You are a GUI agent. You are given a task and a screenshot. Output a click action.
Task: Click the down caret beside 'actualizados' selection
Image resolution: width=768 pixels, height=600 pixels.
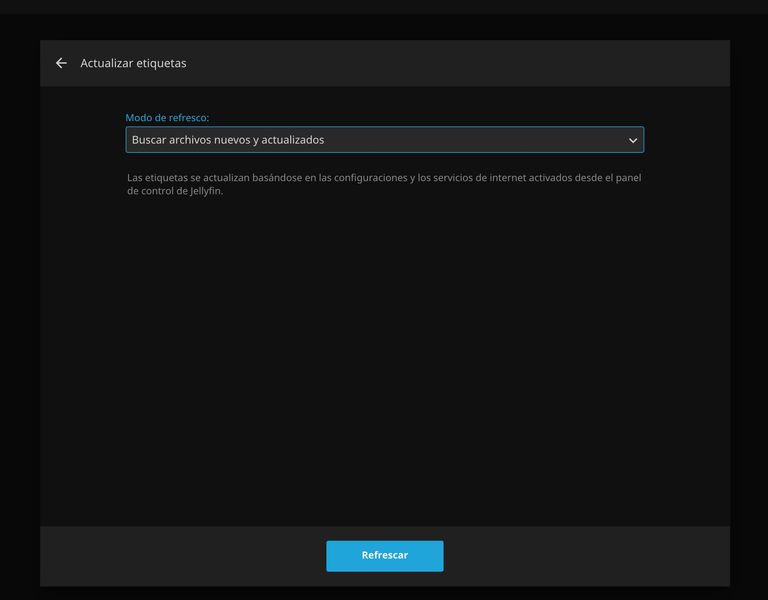click(x=632, y=141)
